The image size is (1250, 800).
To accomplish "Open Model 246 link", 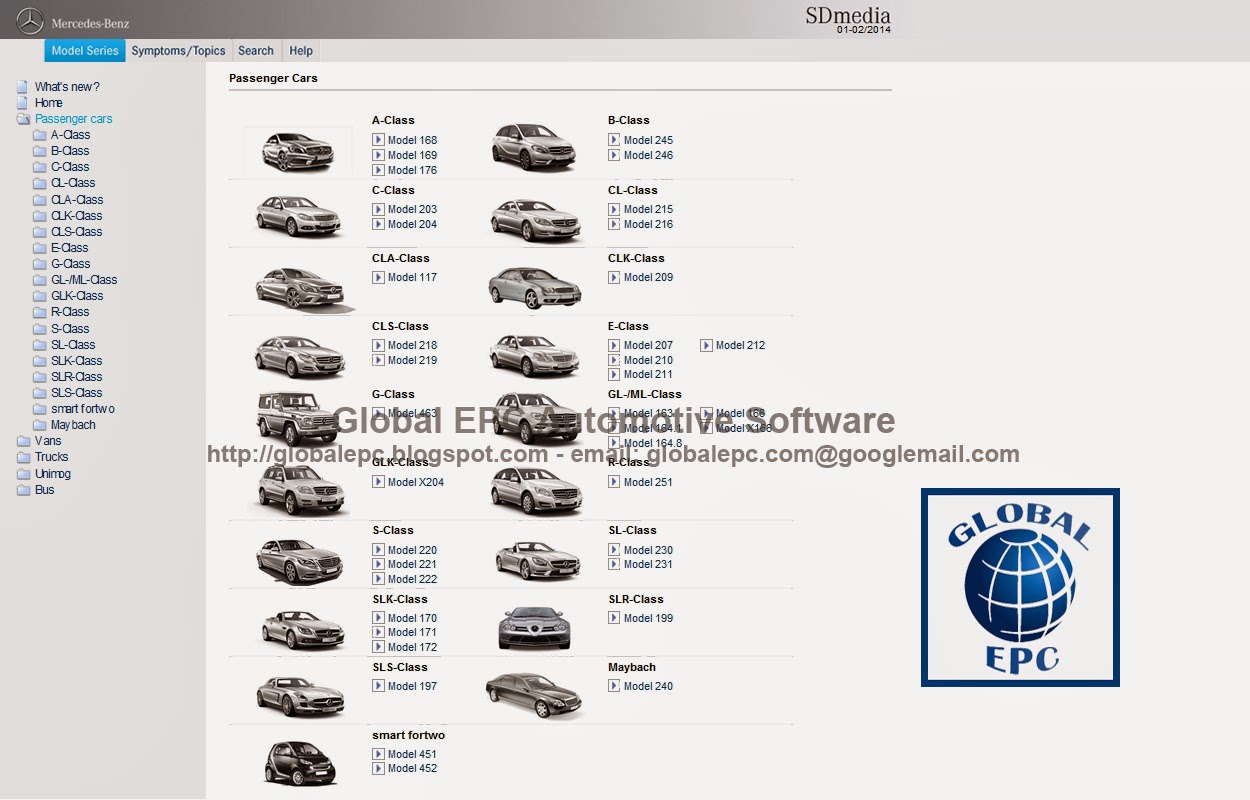I will coord(648,155).
